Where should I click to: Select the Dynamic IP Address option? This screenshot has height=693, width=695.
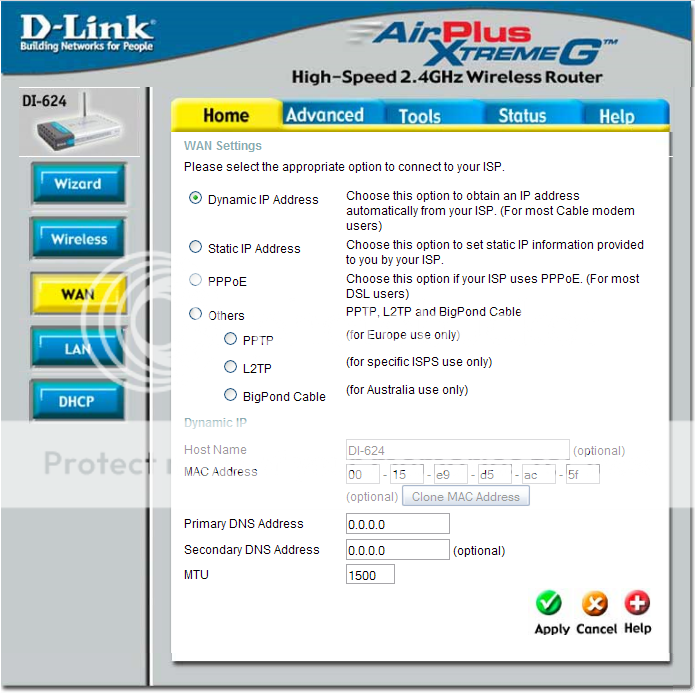tap(196, 198)
